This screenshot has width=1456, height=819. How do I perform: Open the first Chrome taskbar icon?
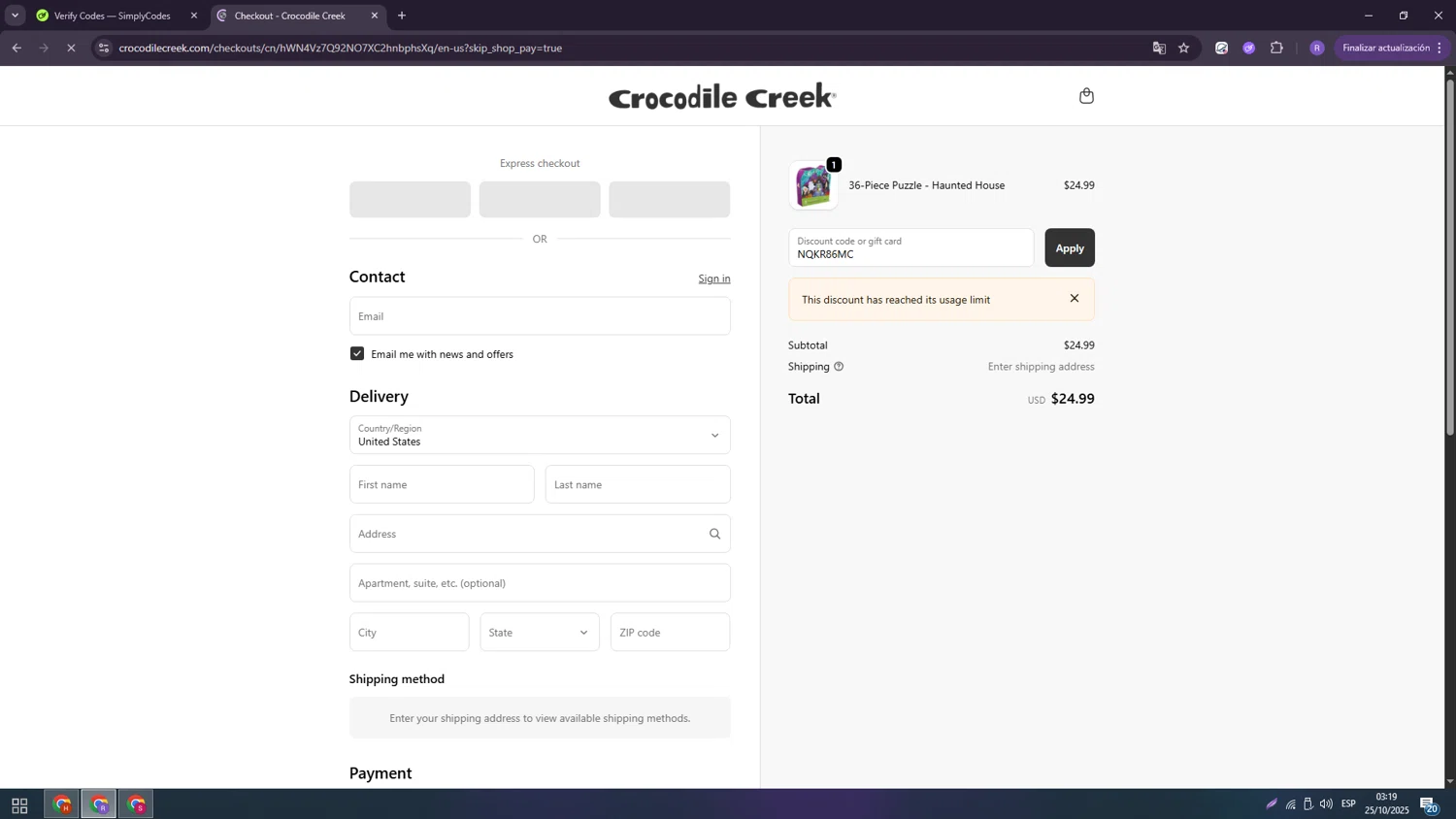point(62,804)
